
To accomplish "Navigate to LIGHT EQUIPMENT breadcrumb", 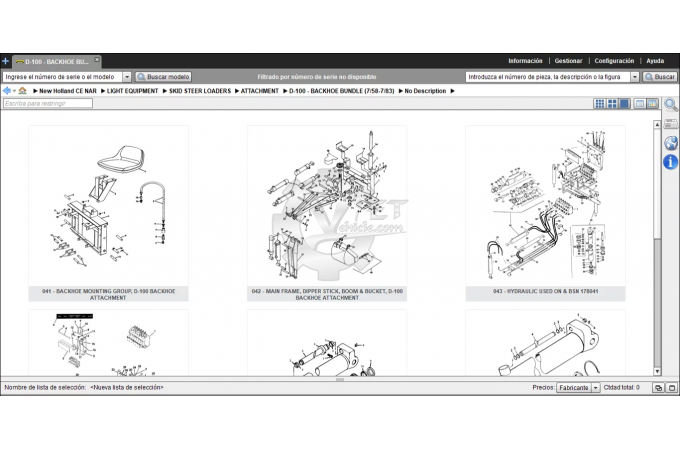I will click(132, 91).
